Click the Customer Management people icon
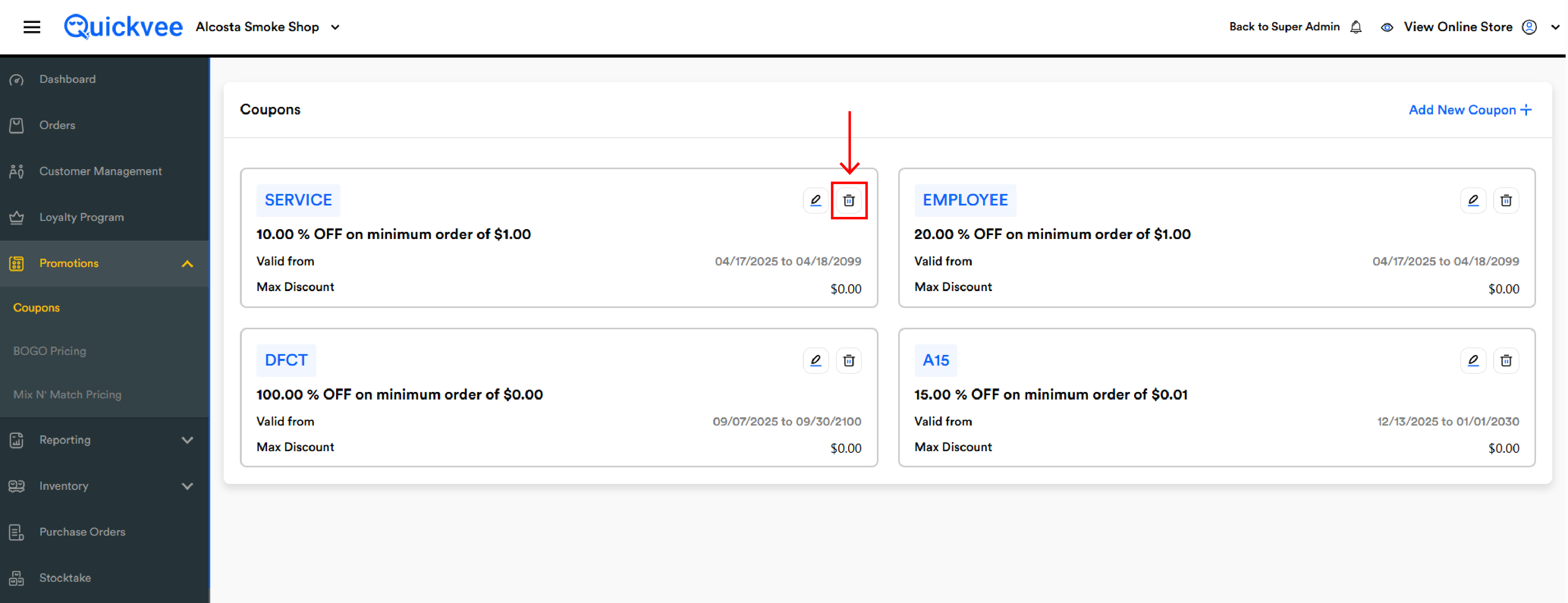 pyautogui.click(x=17, y=172)
